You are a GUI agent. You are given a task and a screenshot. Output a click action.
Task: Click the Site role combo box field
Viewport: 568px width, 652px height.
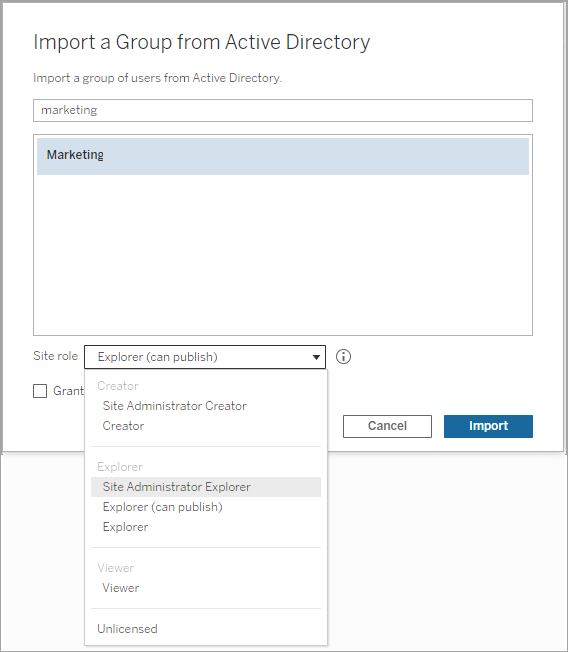(205, 357)
